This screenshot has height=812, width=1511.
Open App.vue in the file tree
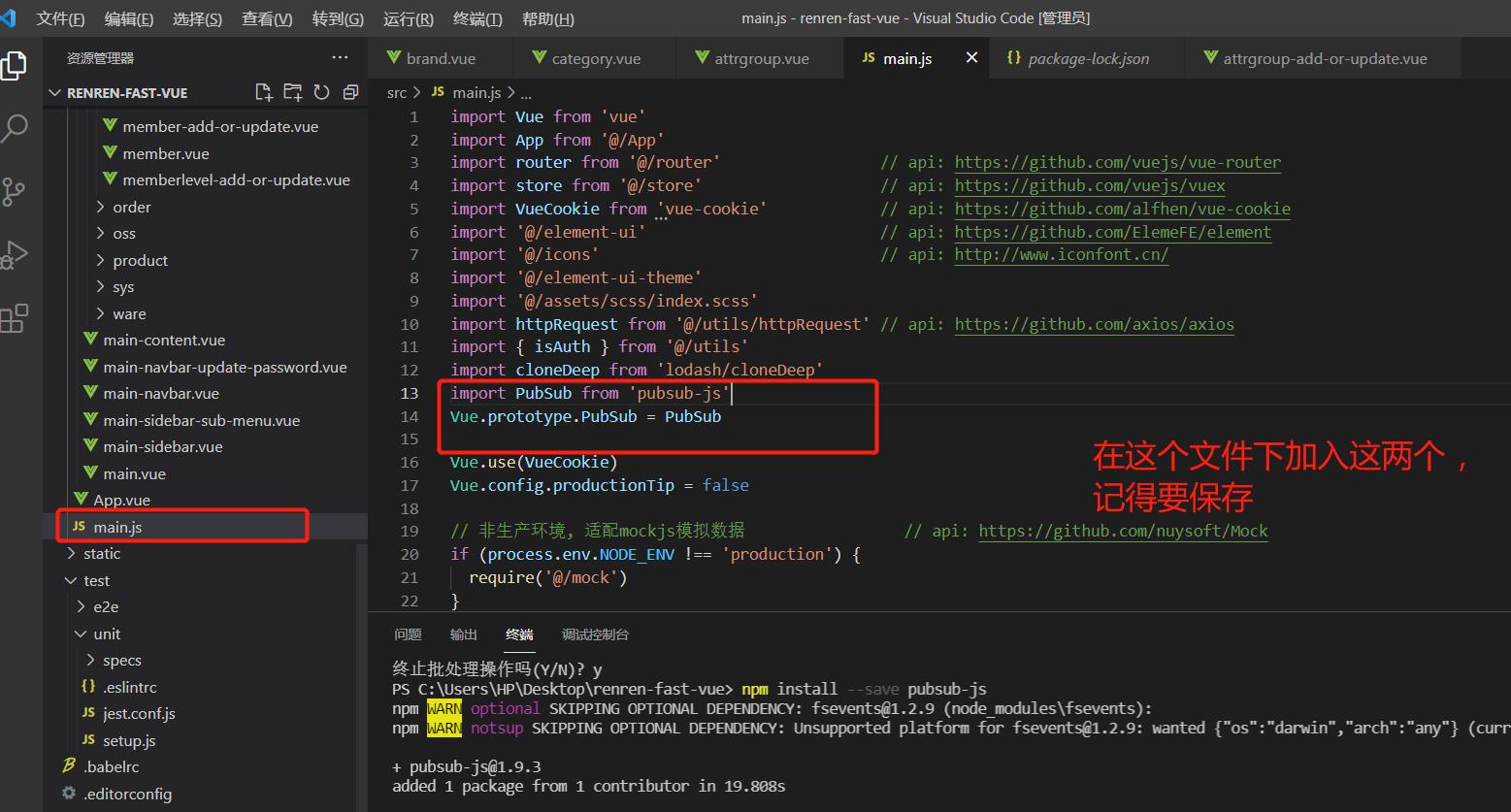[206, 500]
